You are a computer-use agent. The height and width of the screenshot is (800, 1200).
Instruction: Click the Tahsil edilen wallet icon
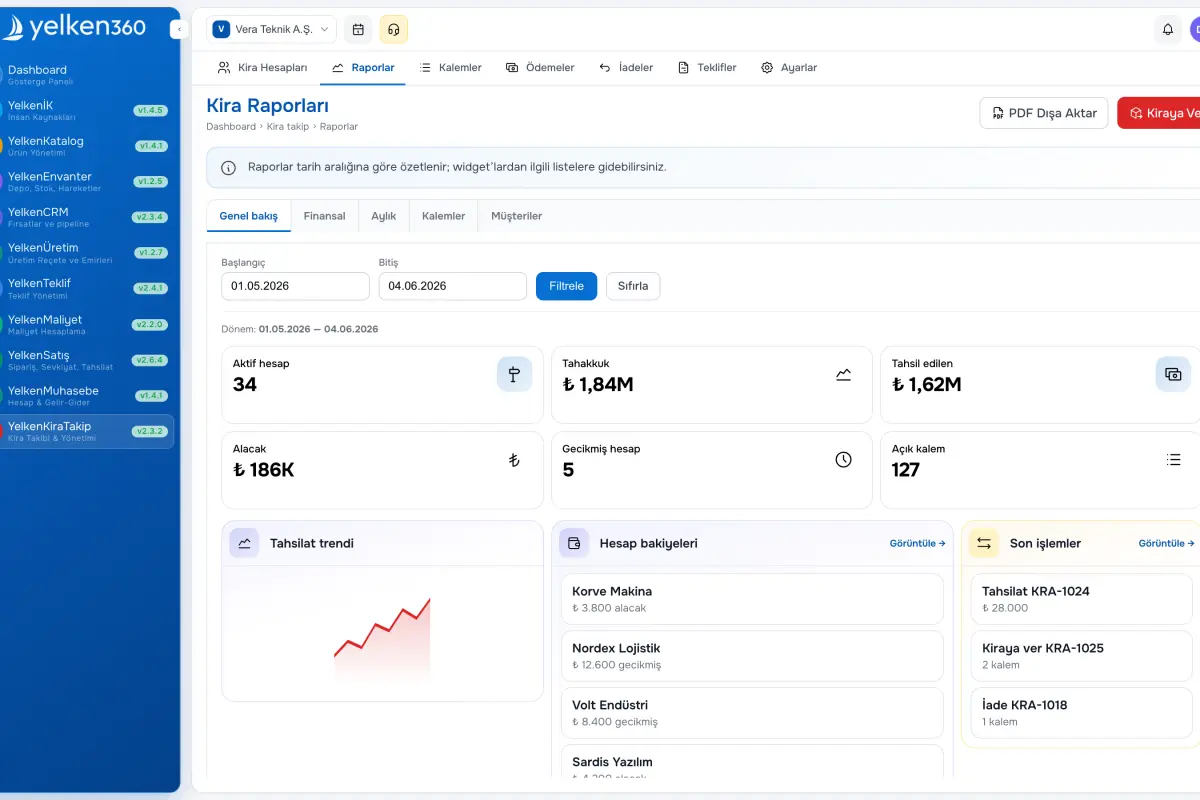1174,374
